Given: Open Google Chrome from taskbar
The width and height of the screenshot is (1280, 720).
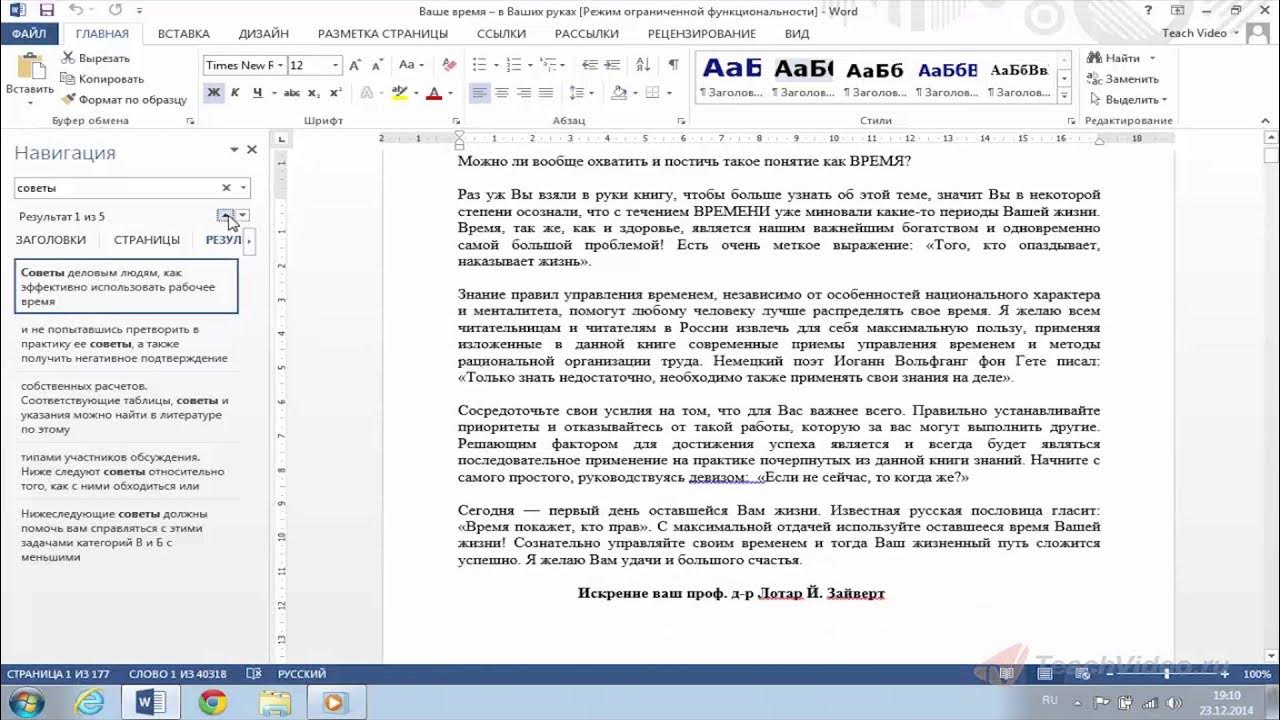Looking at the screenshot, I should 212,702.
